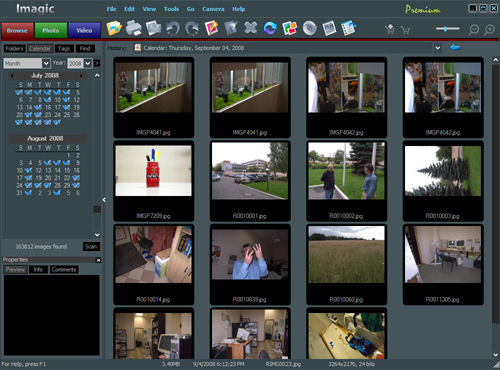Screen dimensions: 500x370
Task: Click calendar list scroll-up chevron
Action: (97, 75)
